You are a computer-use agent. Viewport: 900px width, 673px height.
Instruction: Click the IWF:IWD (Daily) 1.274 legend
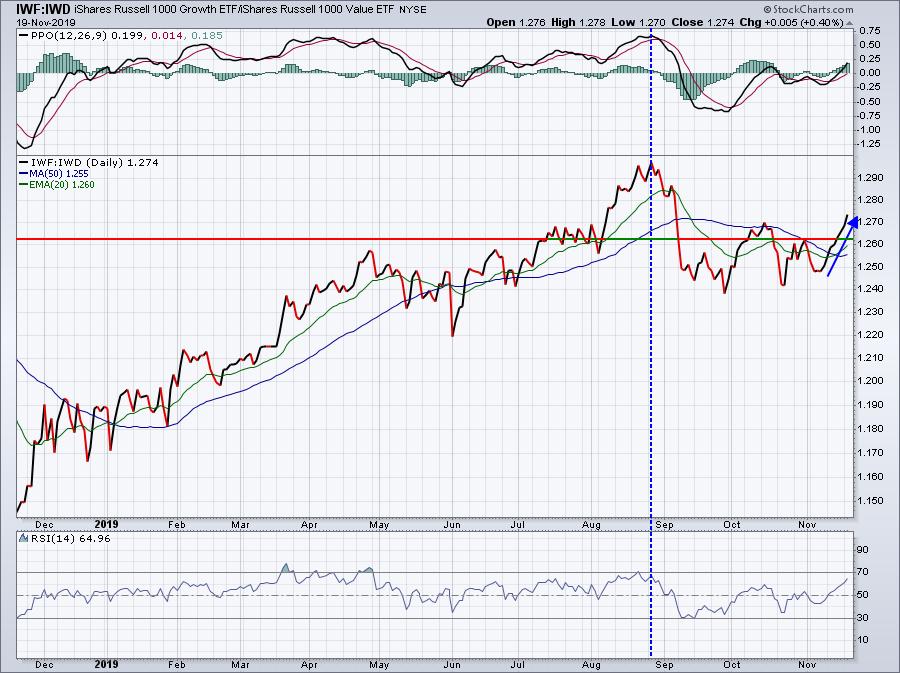95,162
